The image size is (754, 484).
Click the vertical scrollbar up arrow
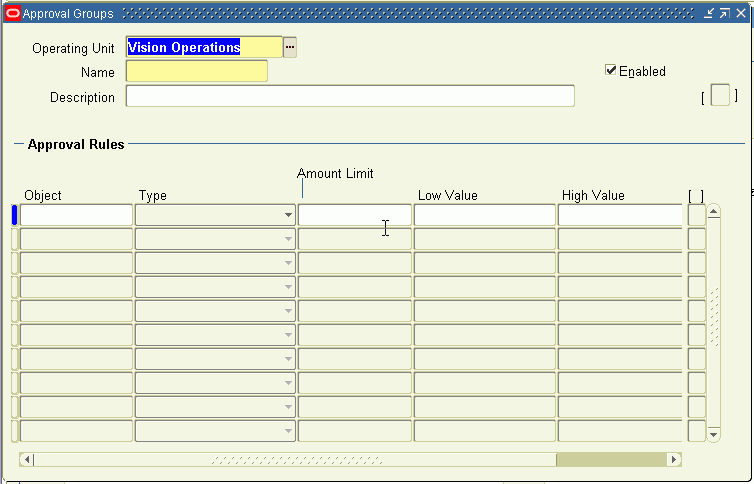(x=714, y=211)
